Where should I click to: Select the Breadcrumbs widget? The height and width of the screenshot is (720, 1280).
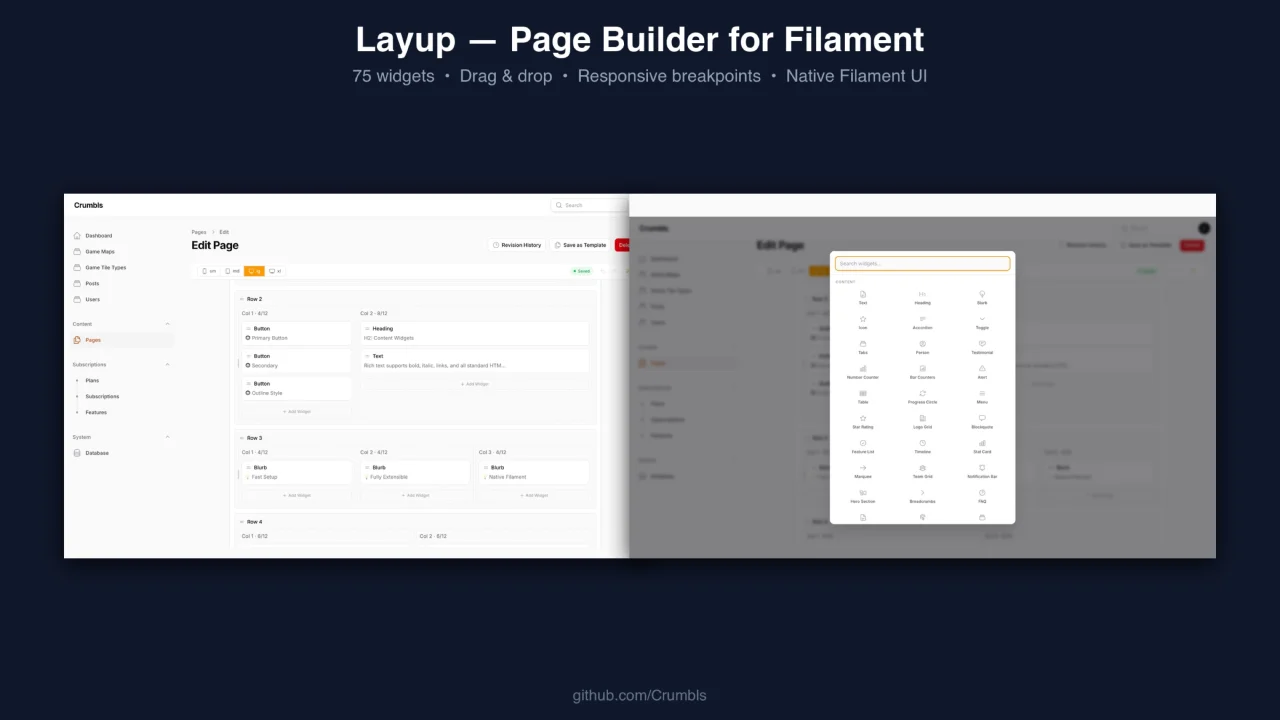[x=921, y=498]
